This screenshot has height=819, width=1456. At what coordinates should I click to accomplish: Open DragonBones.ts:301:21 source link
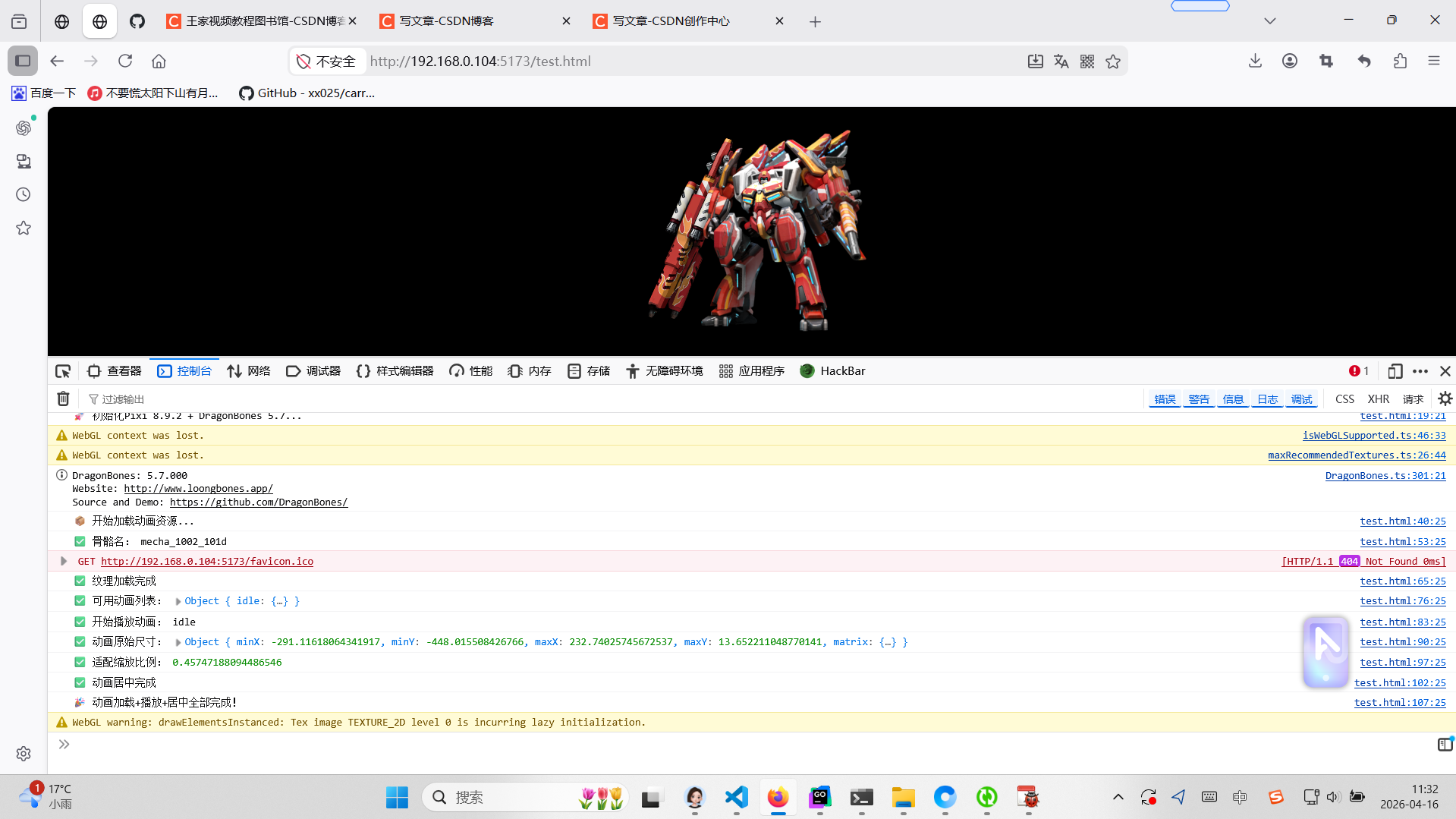[x=1385, y=476]
